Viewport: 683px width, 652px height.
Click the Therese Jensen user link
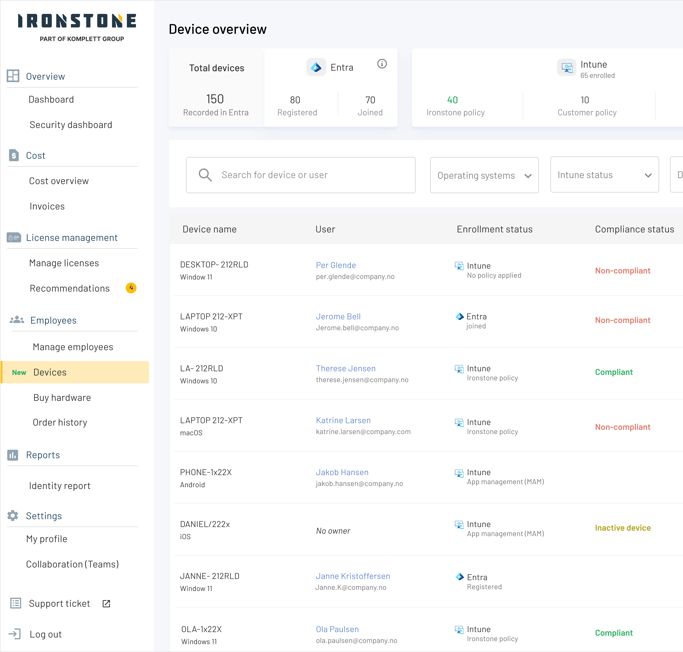[x=346, y=368]
